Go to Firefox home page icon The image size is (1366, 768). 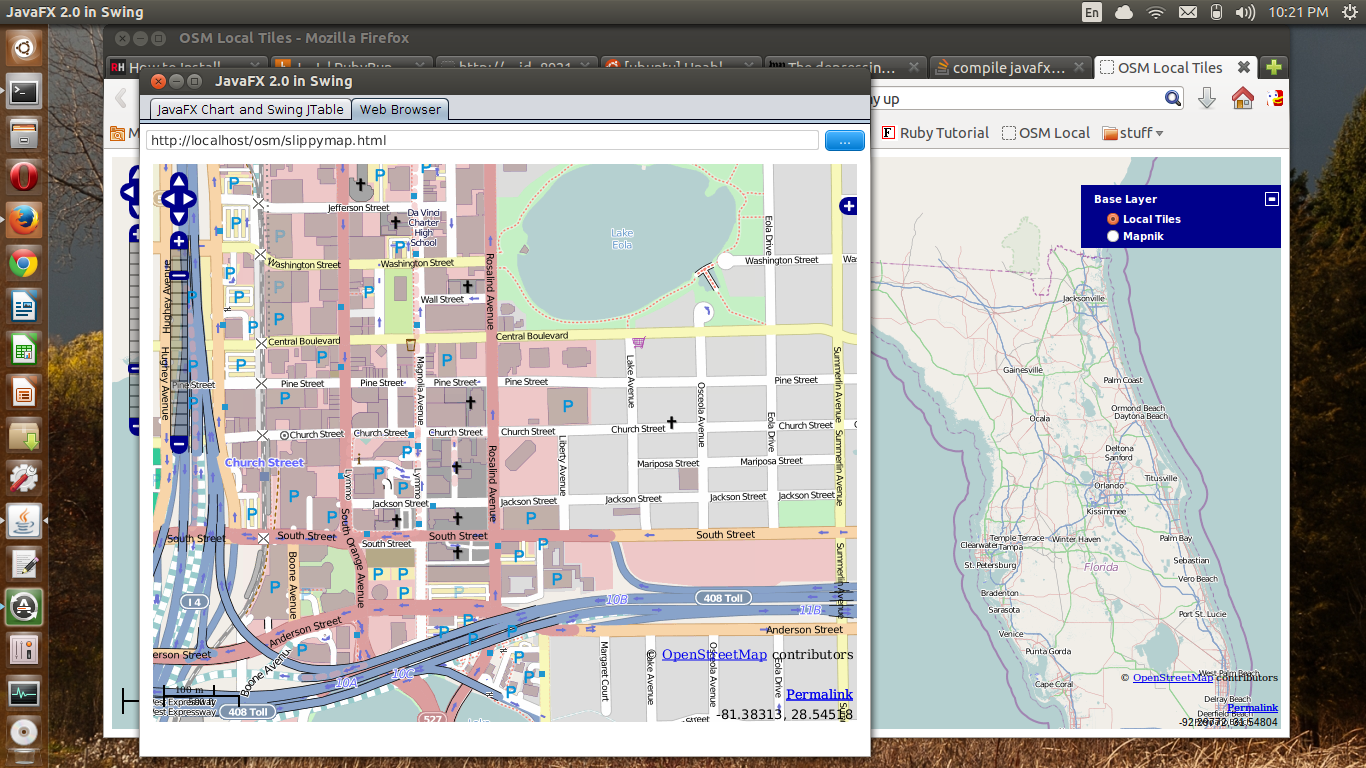[x=1242, y=98]
